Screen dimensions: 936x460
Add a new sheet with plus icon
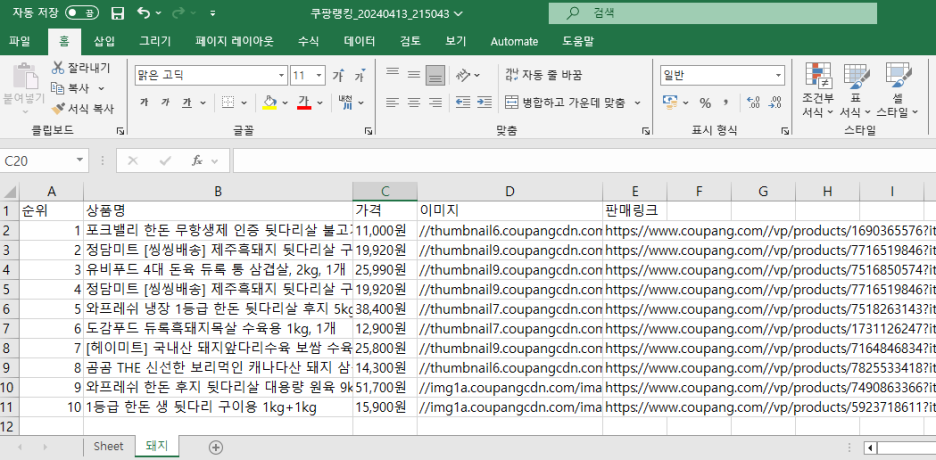pos(216,447)
